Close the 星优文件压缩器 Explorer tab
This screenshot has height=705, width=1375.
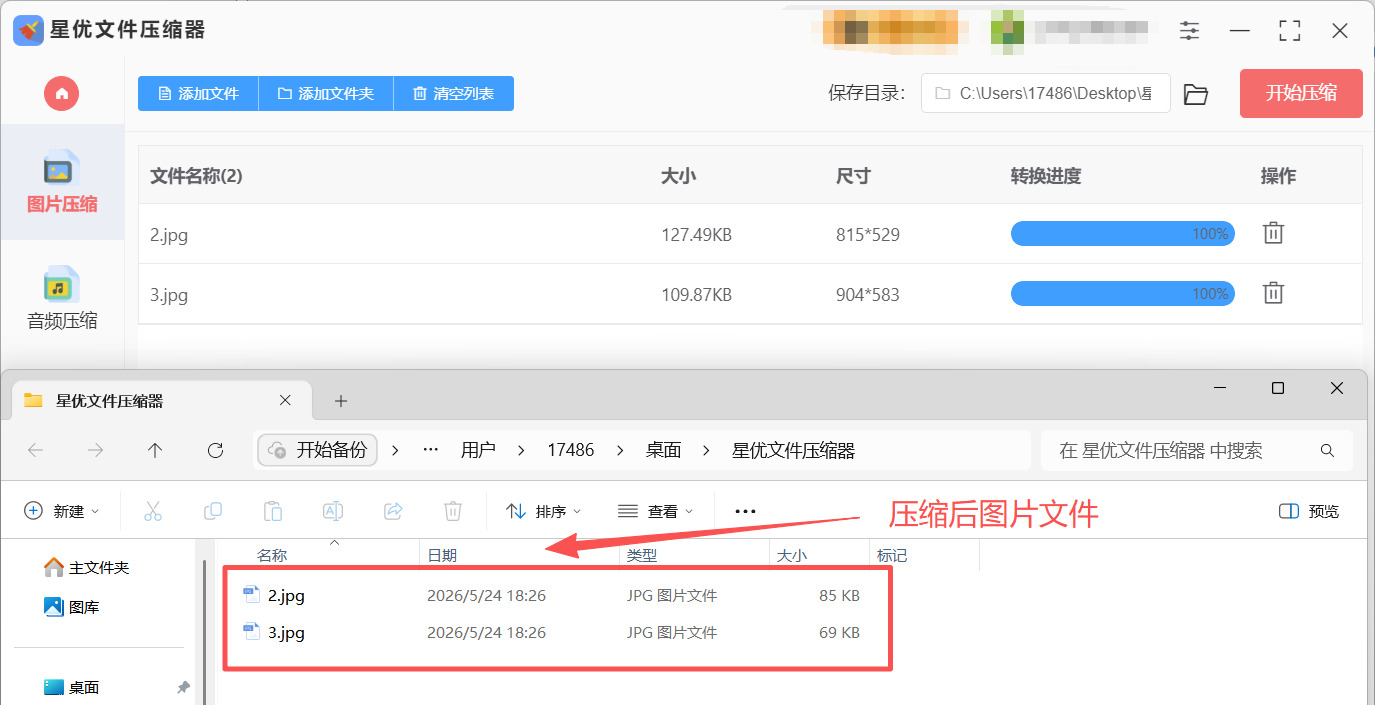[x=285, y=400]
